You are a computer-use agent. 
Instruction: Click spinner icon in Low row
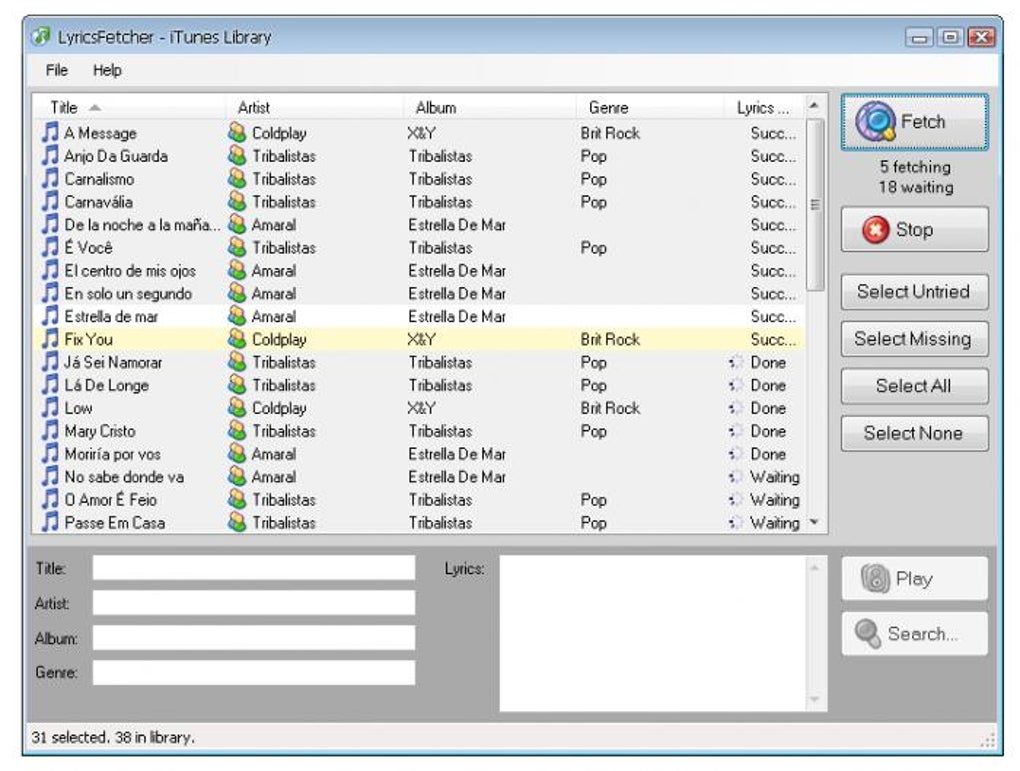(736, 408)
